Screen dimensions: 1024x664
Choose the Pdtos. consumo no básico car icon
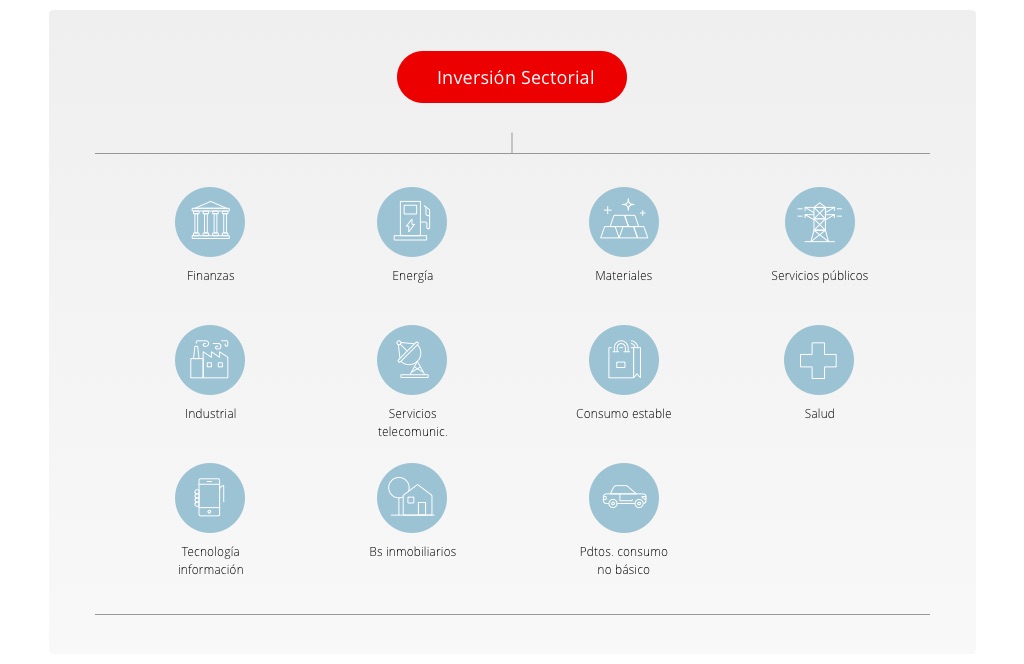coord(624,498)
